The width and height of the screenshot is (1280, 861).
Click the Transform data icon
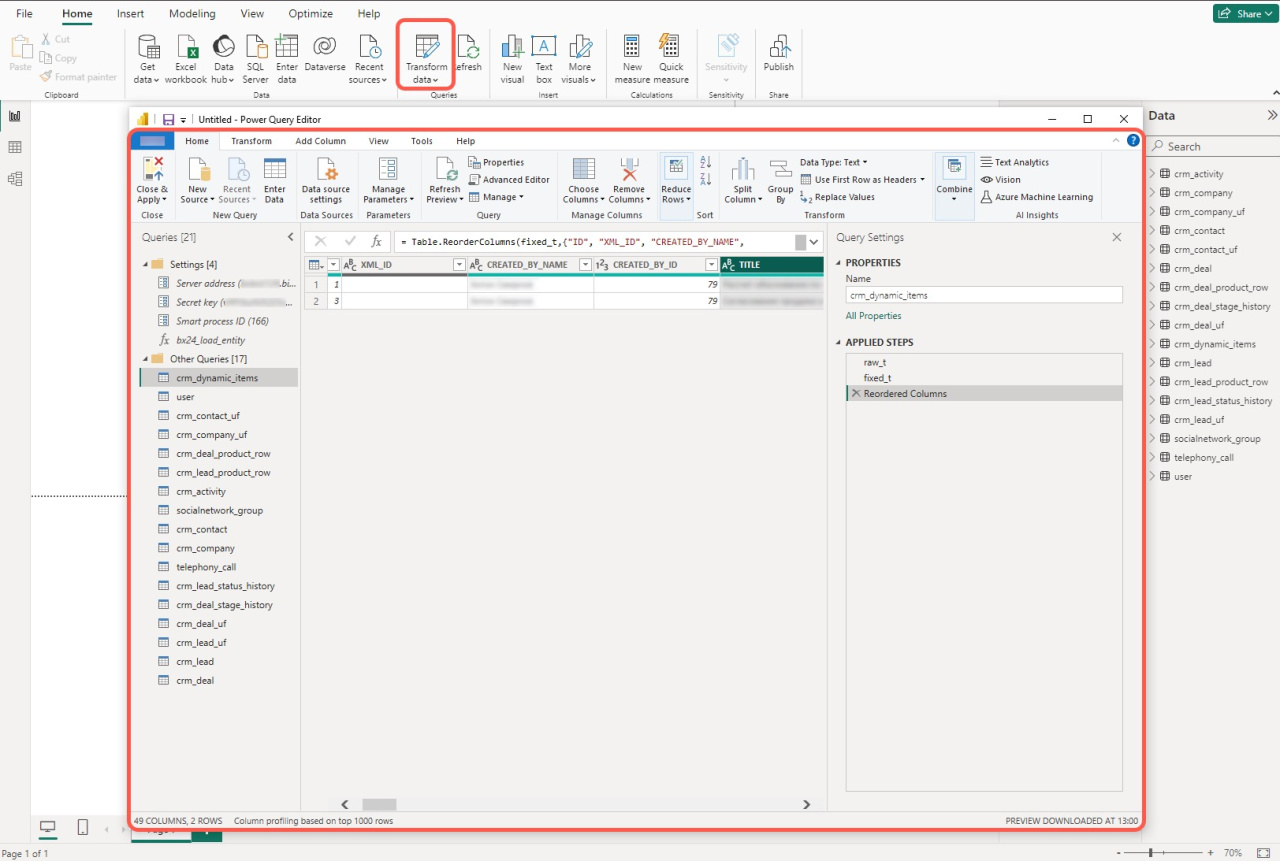tap(427, 49)
